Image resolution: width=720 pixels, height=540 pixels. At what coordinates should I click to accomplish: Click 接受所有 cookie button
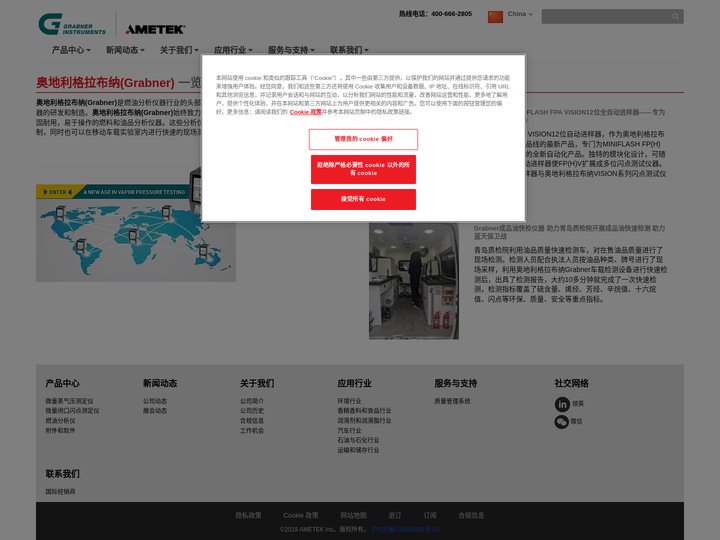[363, 199]
